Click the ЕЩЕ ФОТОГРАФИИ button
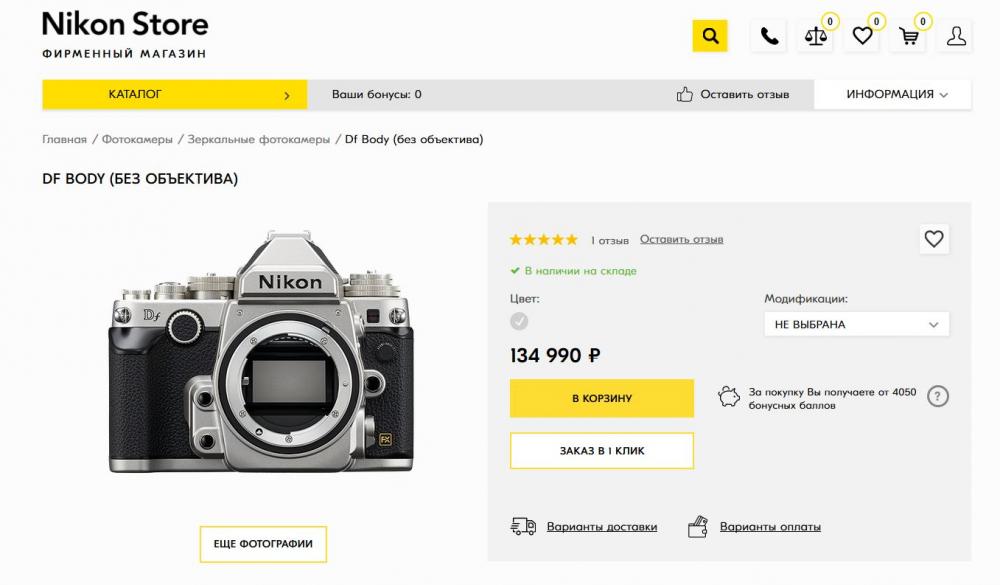 click(263, 544)
